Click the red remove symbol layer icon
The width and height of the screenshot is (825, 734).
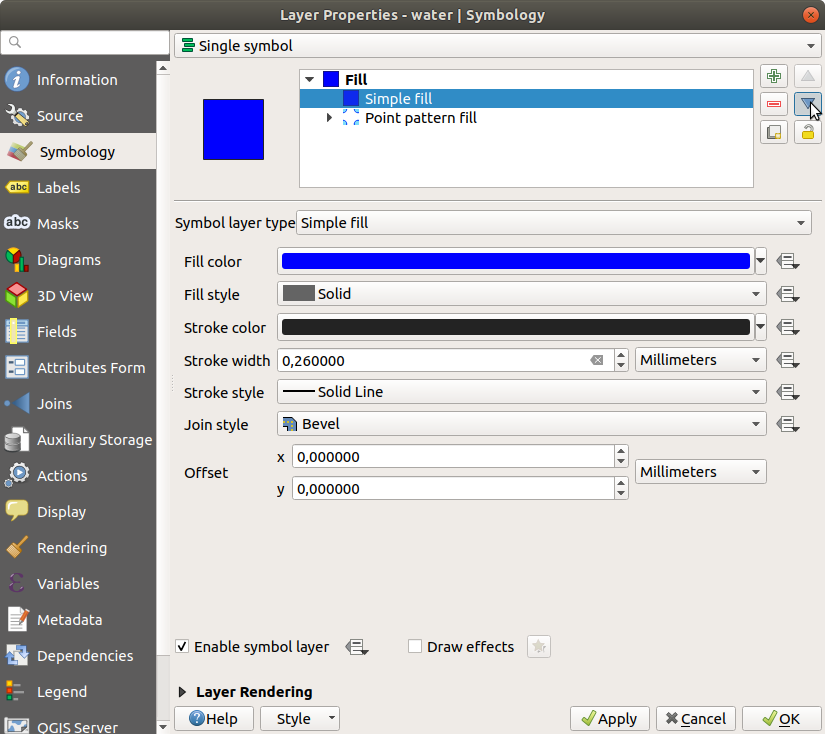tap(773, 104)
